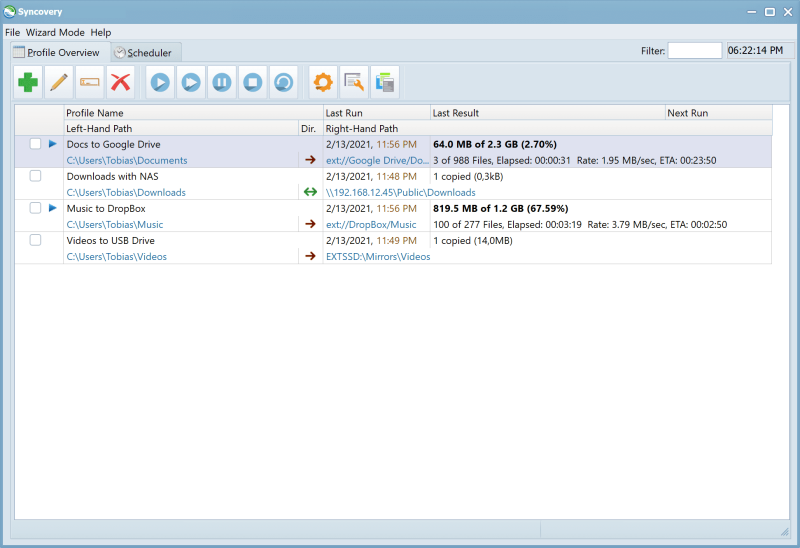Click the window resize grip corner
Image resolution: width=800 pixels, height=548 pixels.
coord(785,532)
